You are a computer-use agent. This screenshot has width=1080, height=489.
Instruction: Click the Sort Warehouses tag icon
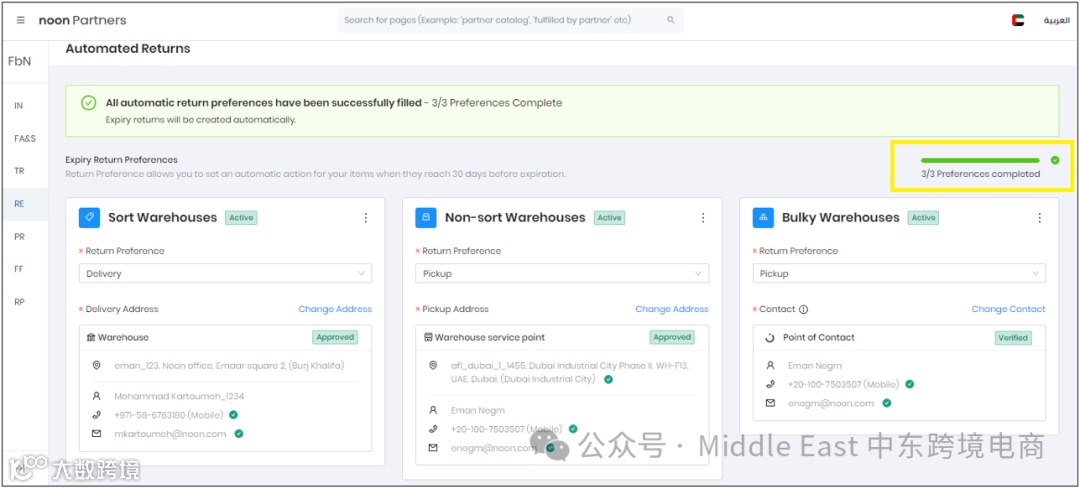point(89,218)
